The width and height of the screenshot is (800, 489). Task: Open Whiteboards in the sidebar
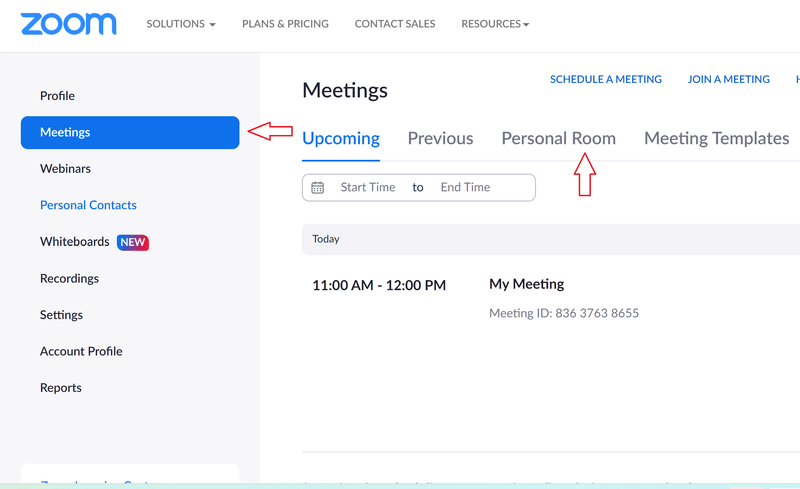coord(74,242)
